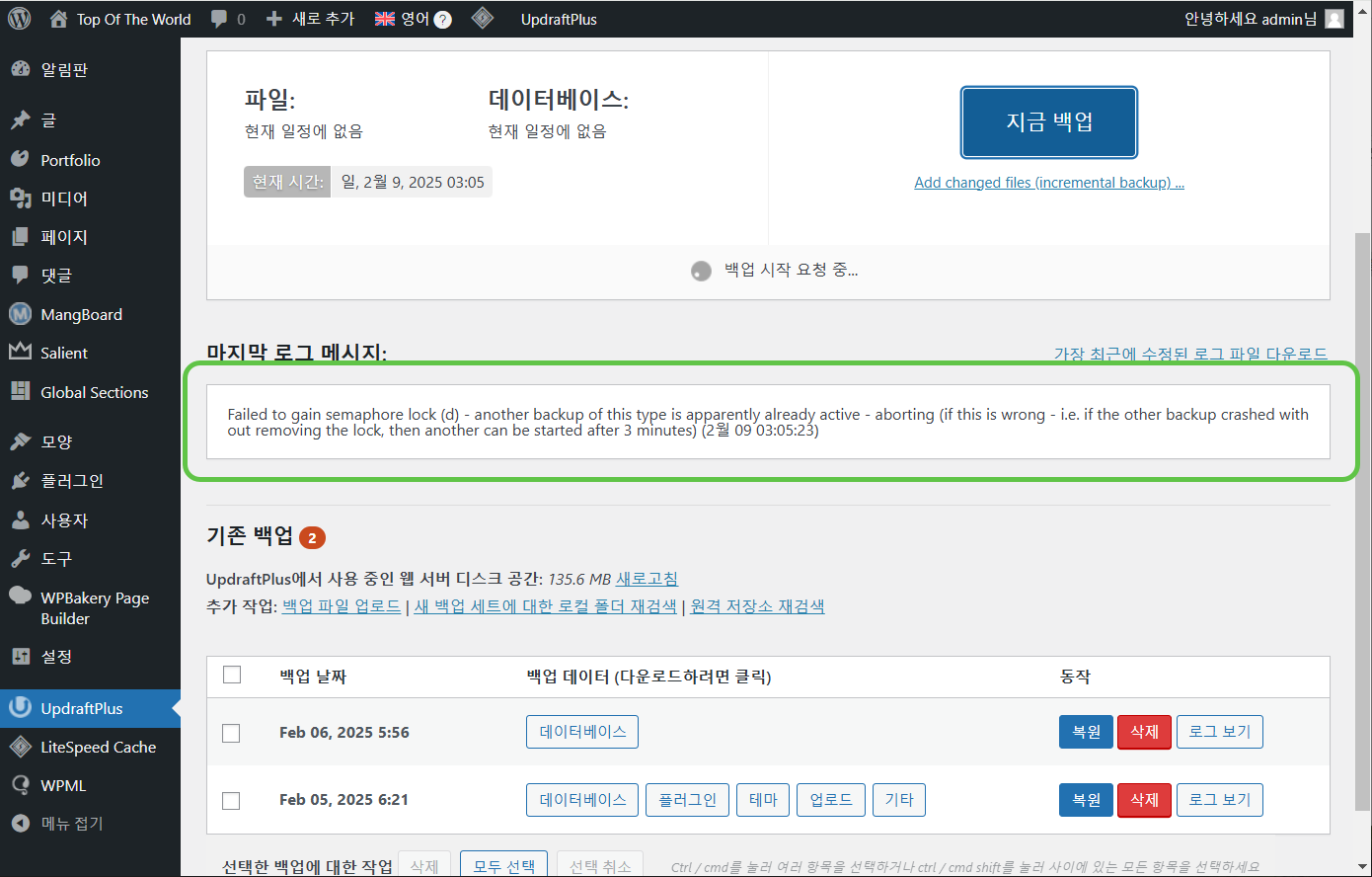
Task: Click 복원 for the Feb 05 backup
Action: (1086, 800)
